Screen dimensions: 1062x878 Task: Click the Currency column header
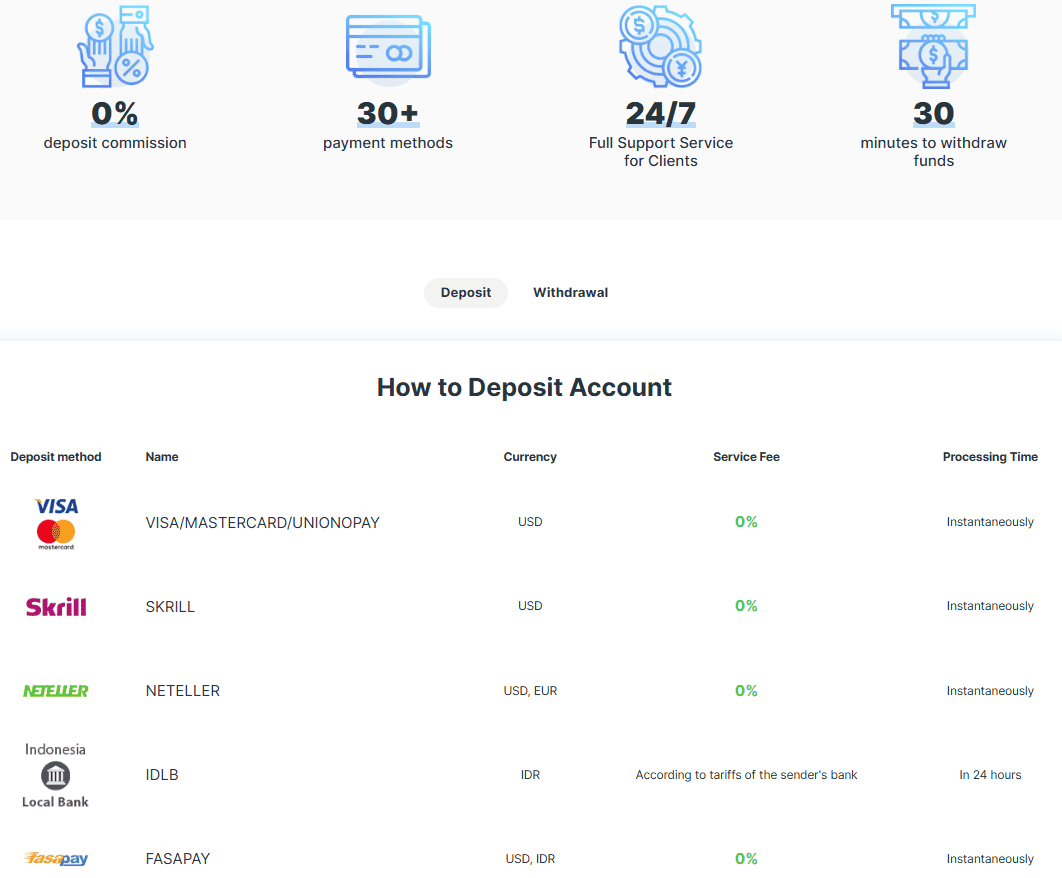530,457
